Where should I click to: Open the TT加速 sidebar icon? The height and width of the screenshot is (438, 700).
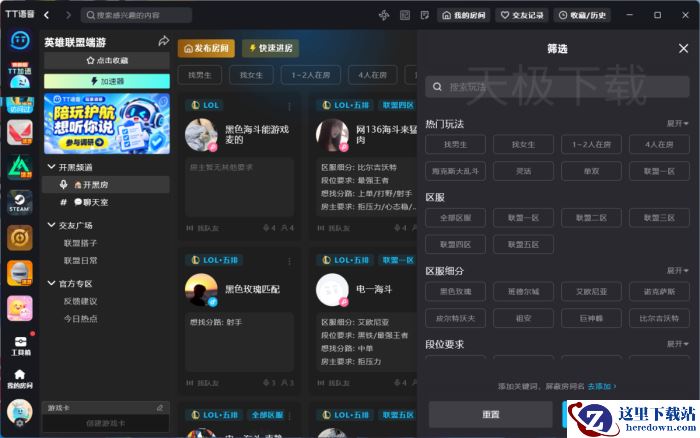(x=20, y=75)
